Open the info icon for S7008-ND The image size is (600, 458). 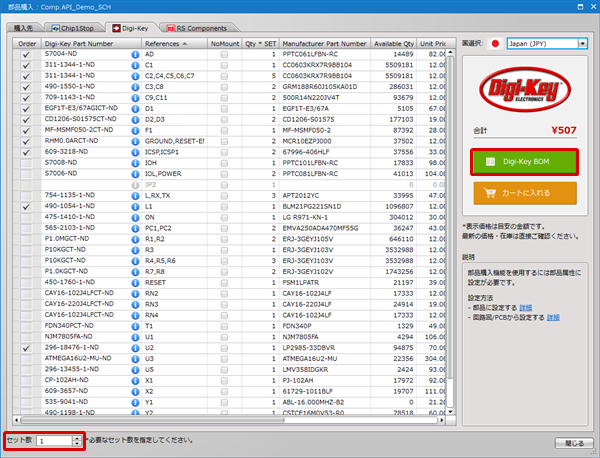135,163
